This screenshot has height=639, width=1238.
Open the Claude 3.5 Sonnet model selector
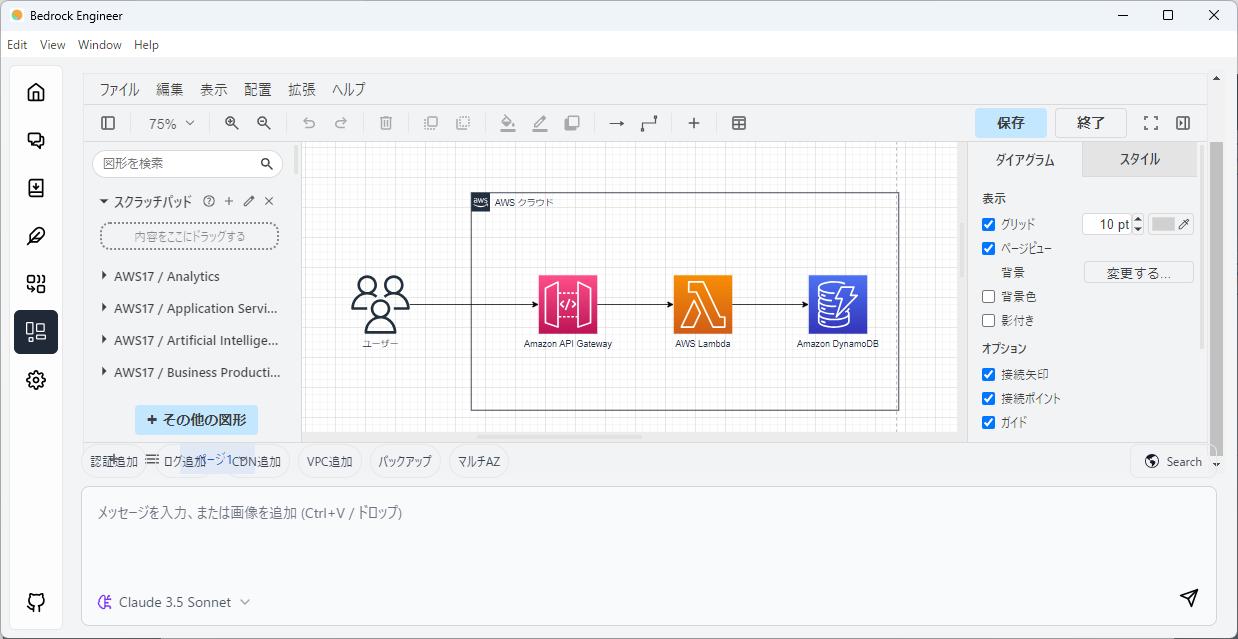(x=174, y=602)
